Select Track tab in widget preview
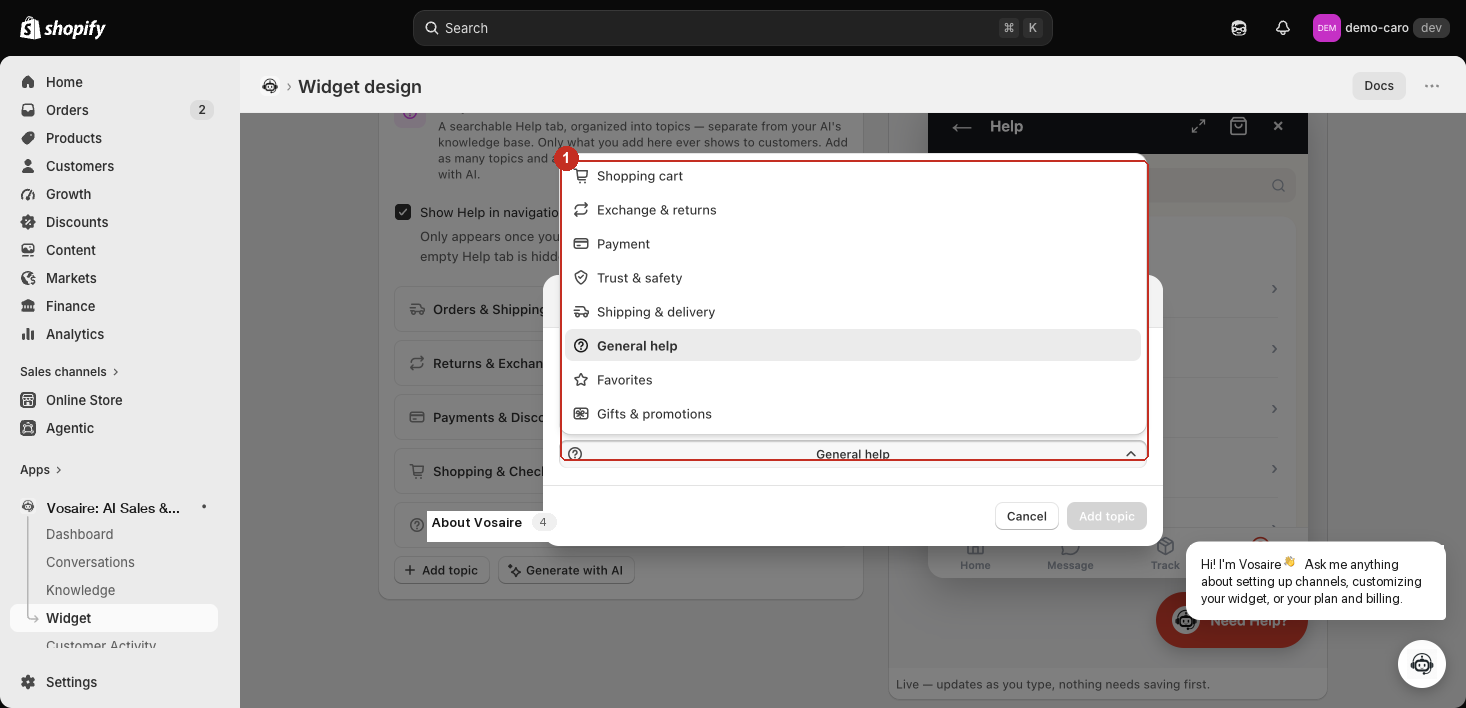The height and width of the screenshot is (708, 1466). [x=1165, y=555]
